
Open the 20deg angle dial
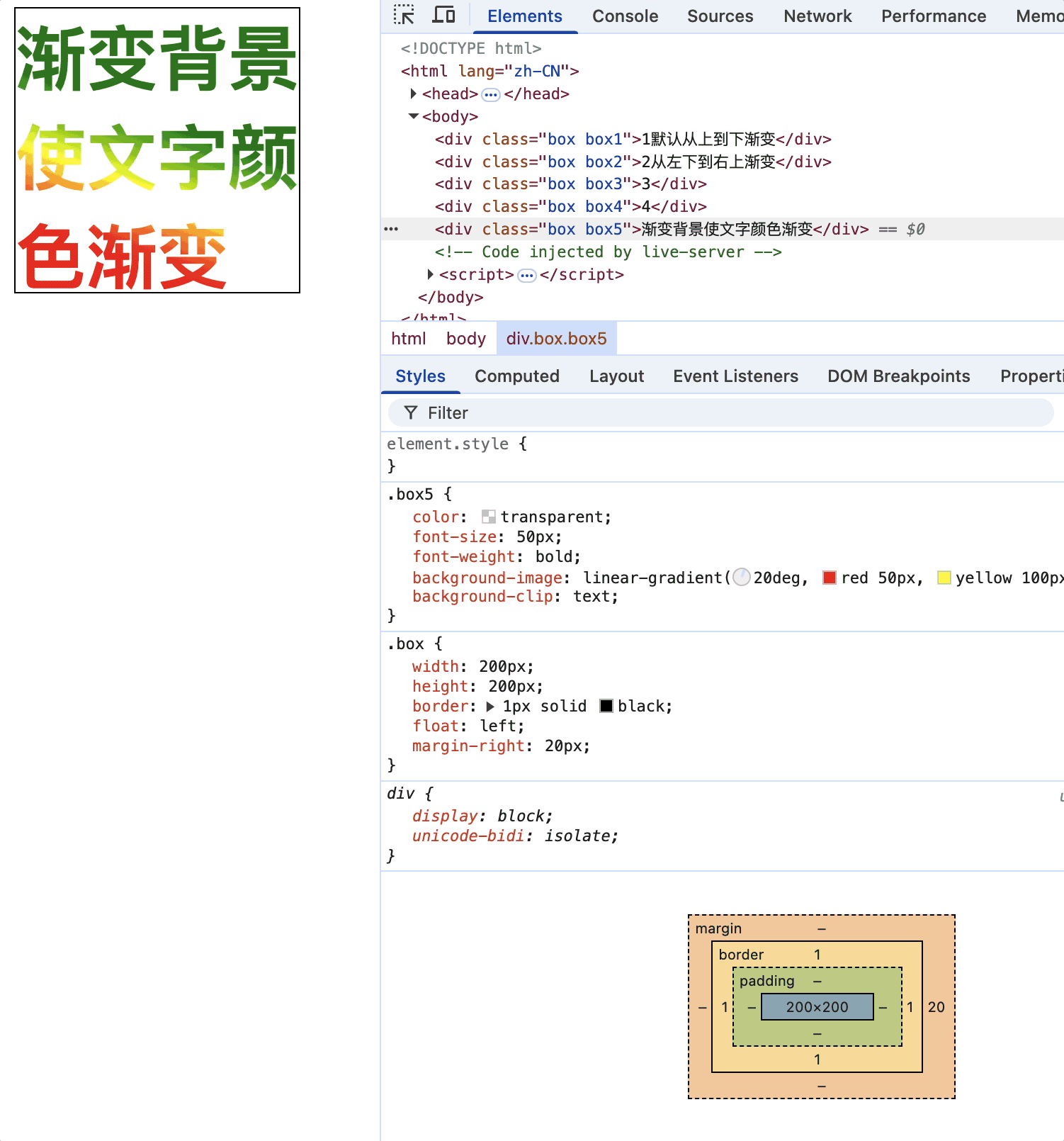742,578
